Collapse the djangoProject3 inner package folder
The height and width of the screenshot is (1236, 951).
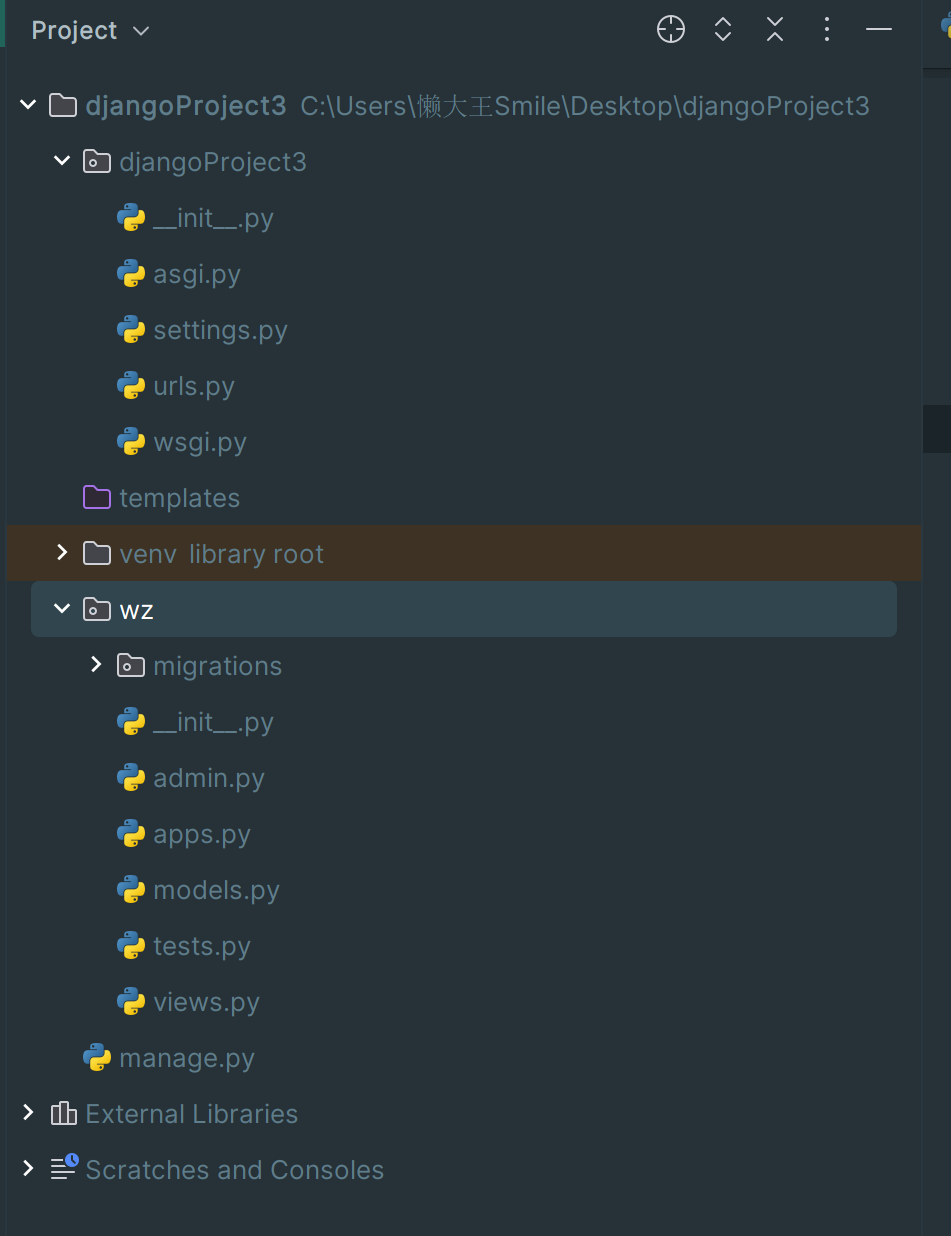[62, 161]
